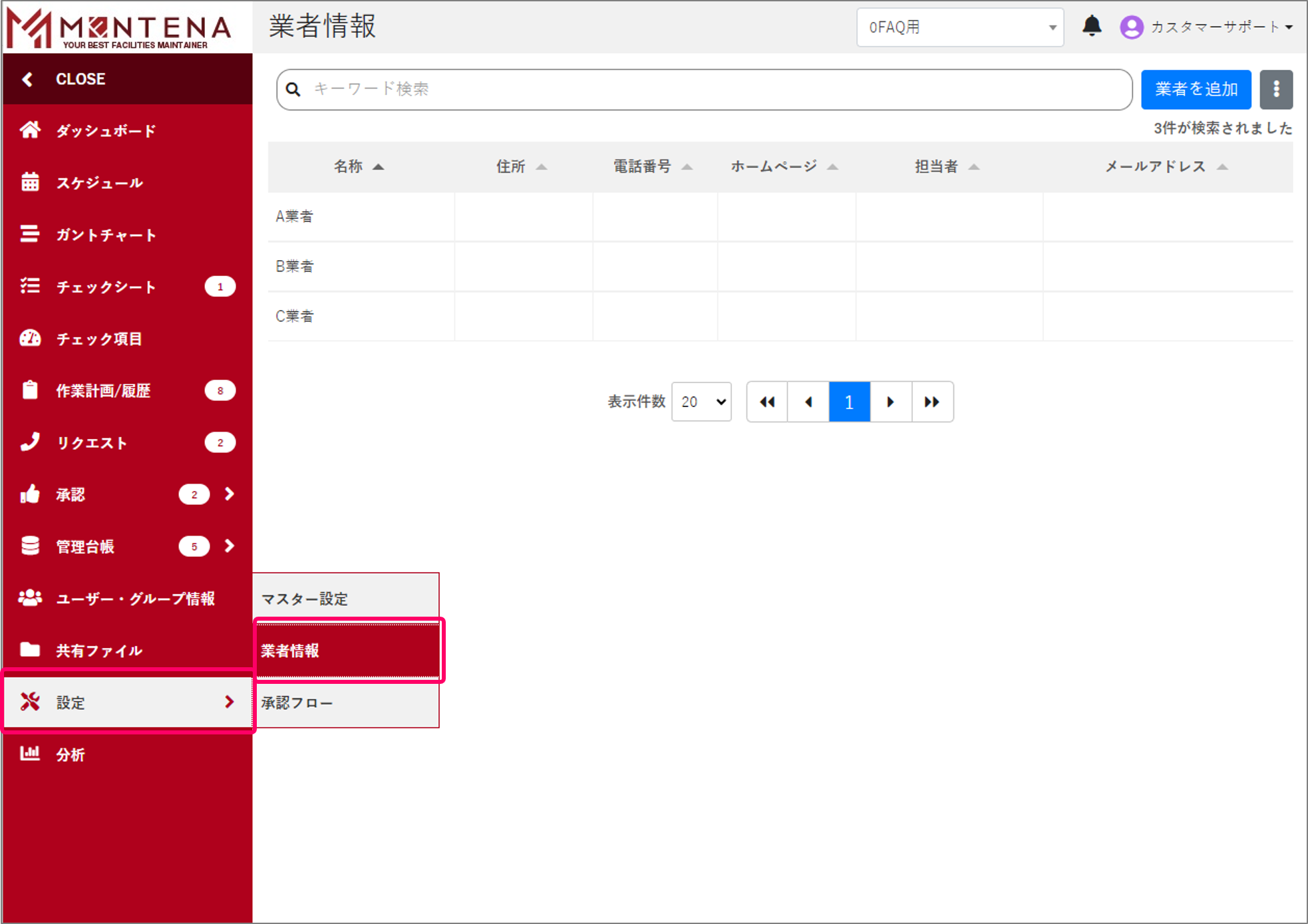This screenshot has width=1308, height=924.
Task: Open チェック項目 gauge icon
Action: coord(31,339)
